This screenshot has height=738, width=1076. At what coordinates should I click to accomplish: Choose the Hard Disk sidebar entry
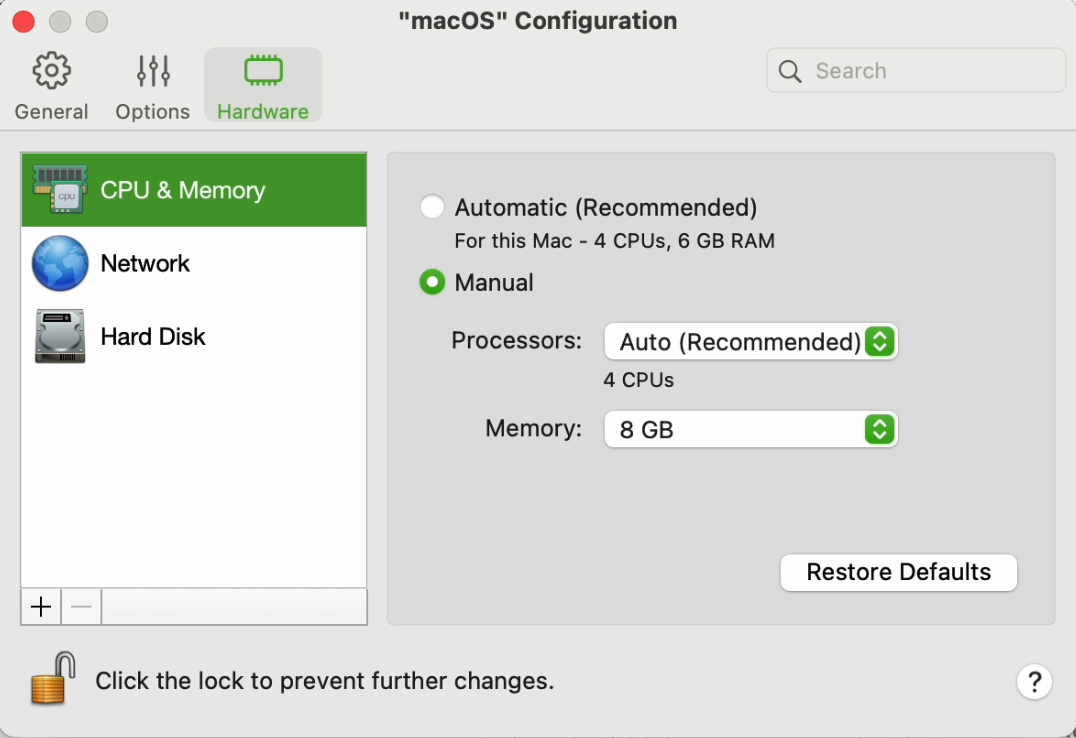coord(153,336)
